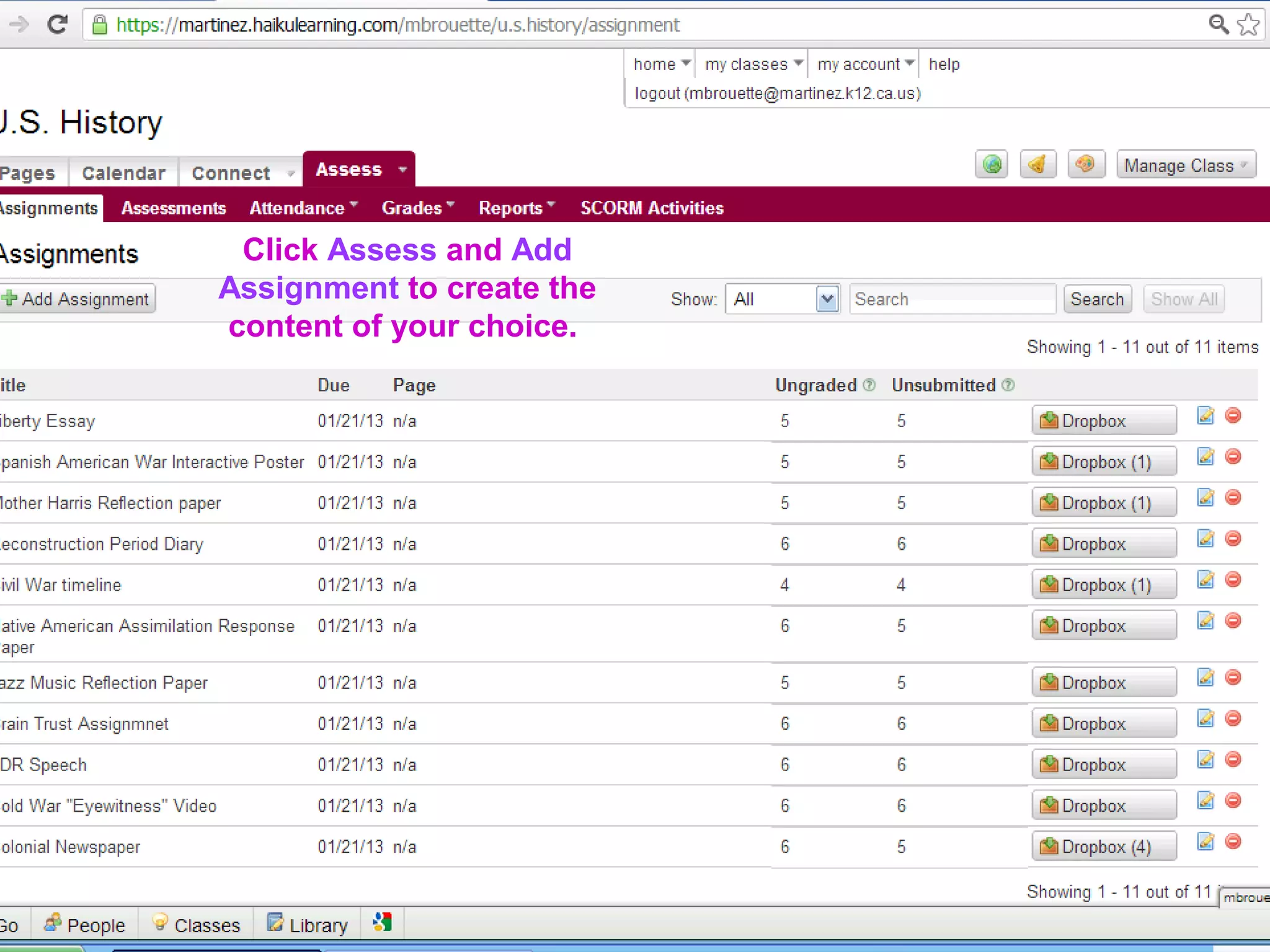Open People in the bottom bar

click(x=84, y=925)
